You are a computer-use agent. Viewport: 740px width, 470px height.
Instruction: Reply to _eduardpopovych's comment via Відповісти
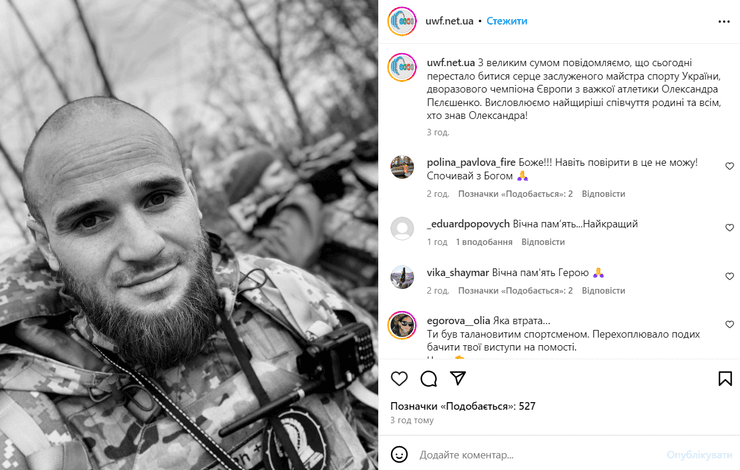click(543, 242)
